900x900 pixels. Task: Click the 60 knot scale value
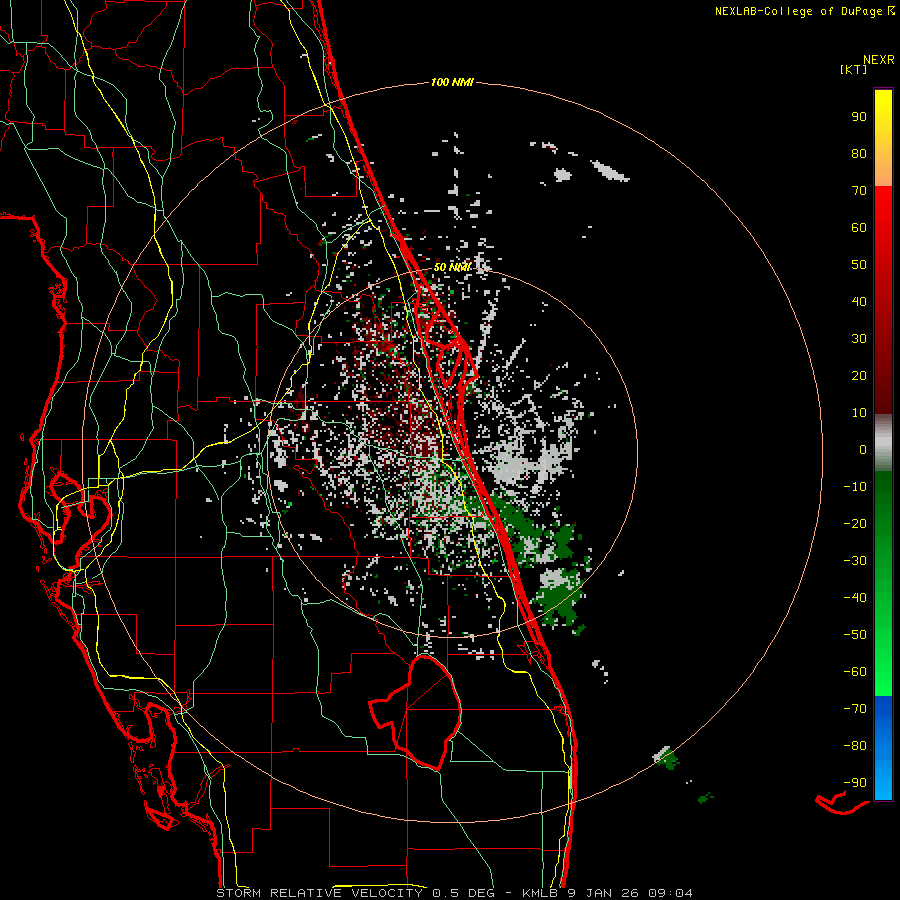click(859, 227)
